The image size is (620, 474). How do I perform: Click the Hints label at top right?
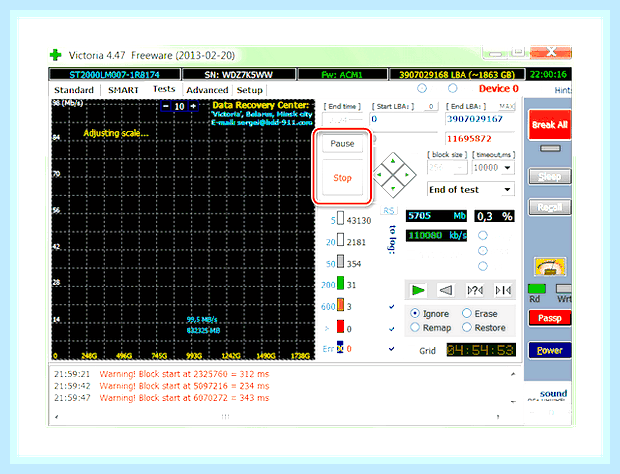563,90
